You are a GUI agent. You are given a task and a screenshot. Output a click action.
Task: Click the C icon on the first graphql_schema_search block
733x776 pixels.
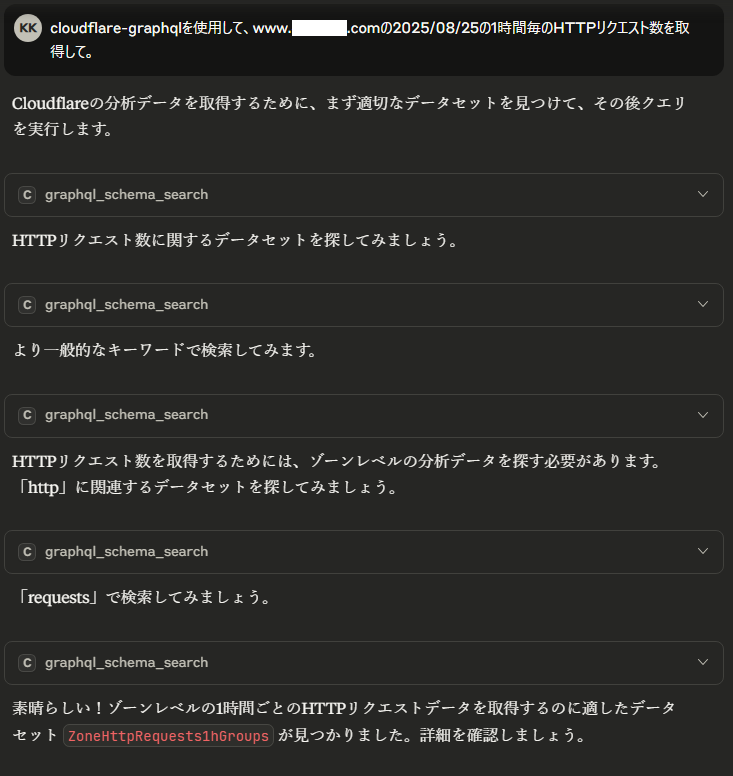click(28, 195)
